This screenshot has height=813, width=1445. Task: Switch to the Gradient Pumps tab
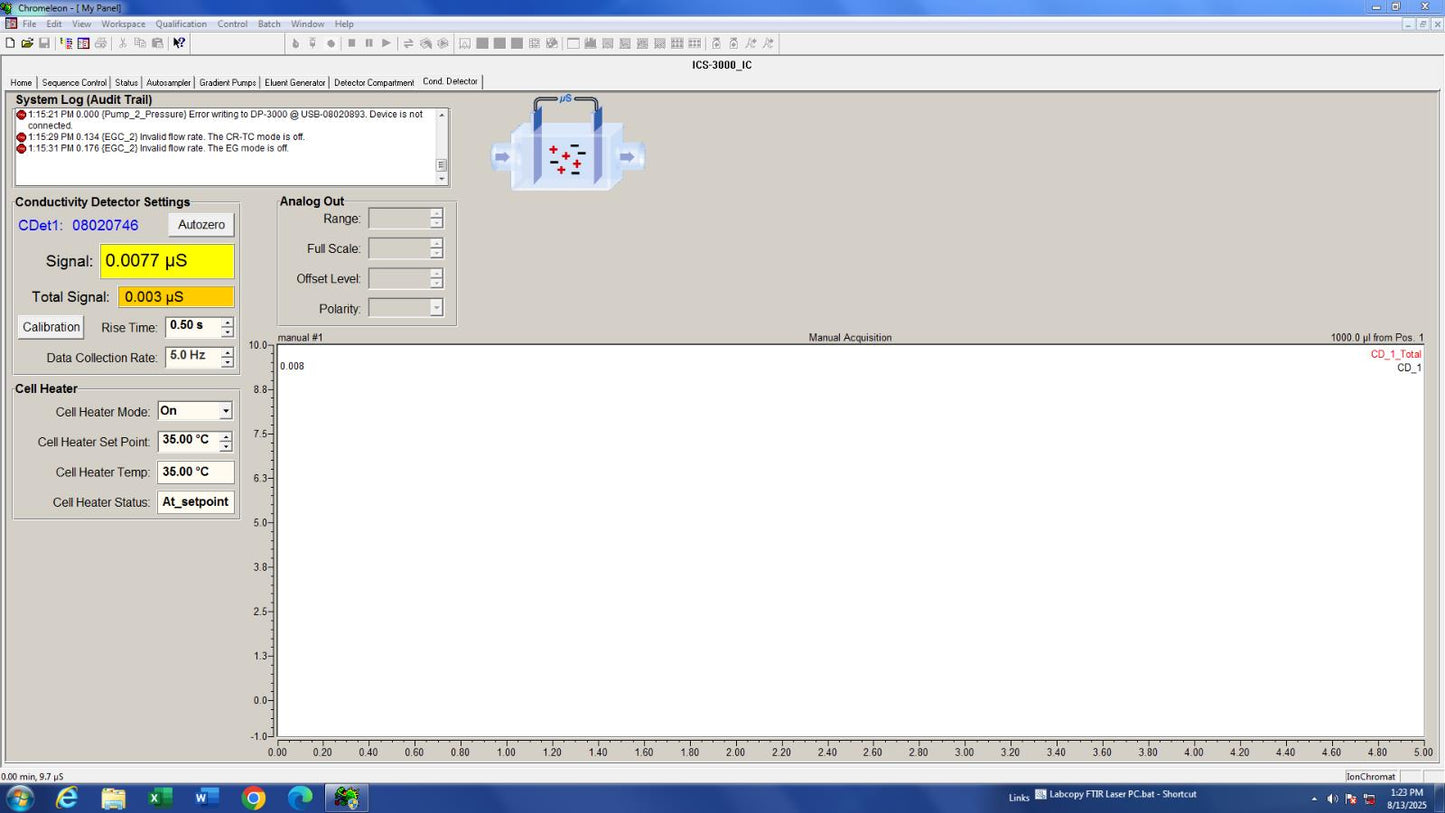coord(227,83)
